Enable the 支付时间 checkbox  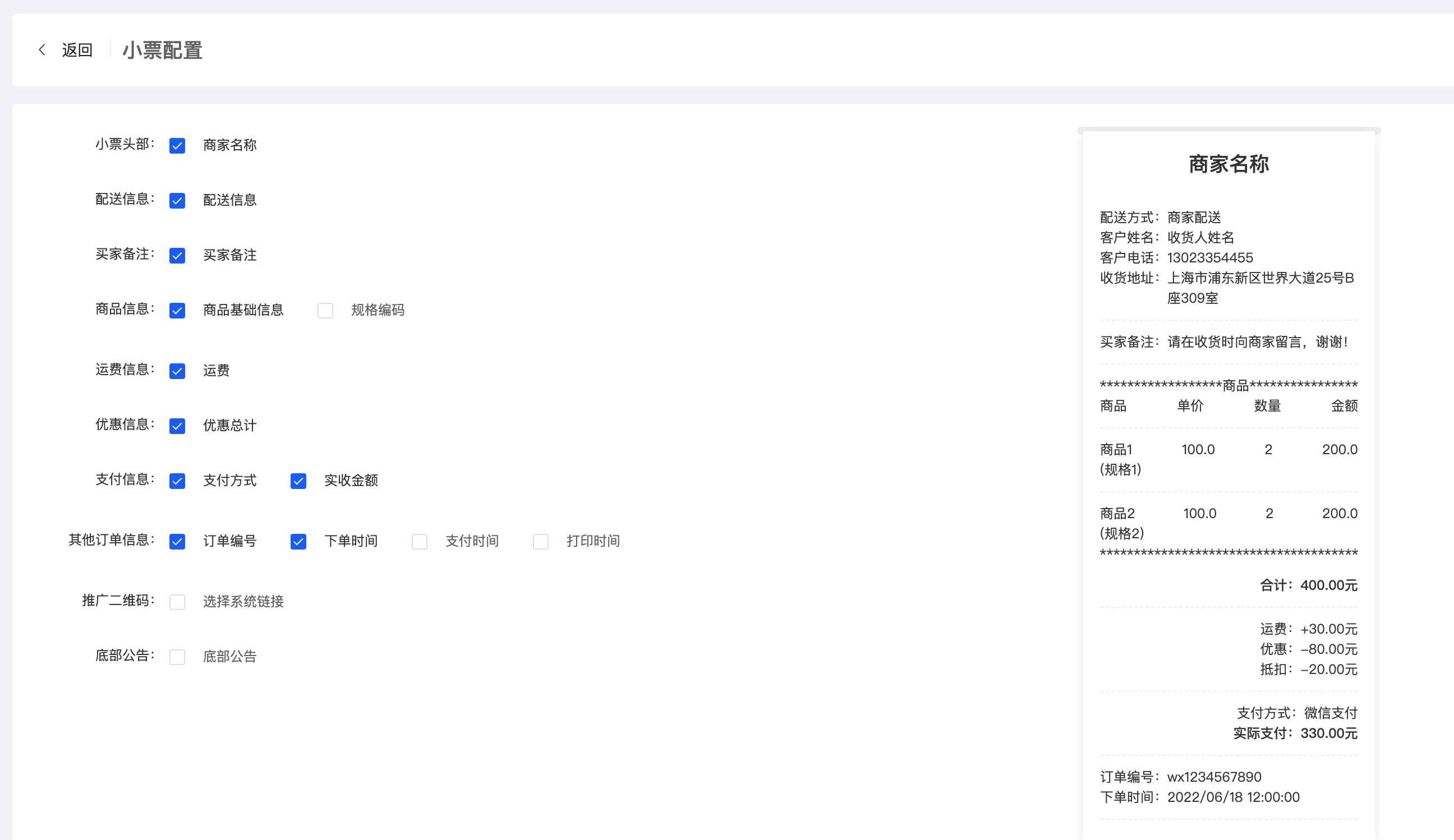point(420,541)
